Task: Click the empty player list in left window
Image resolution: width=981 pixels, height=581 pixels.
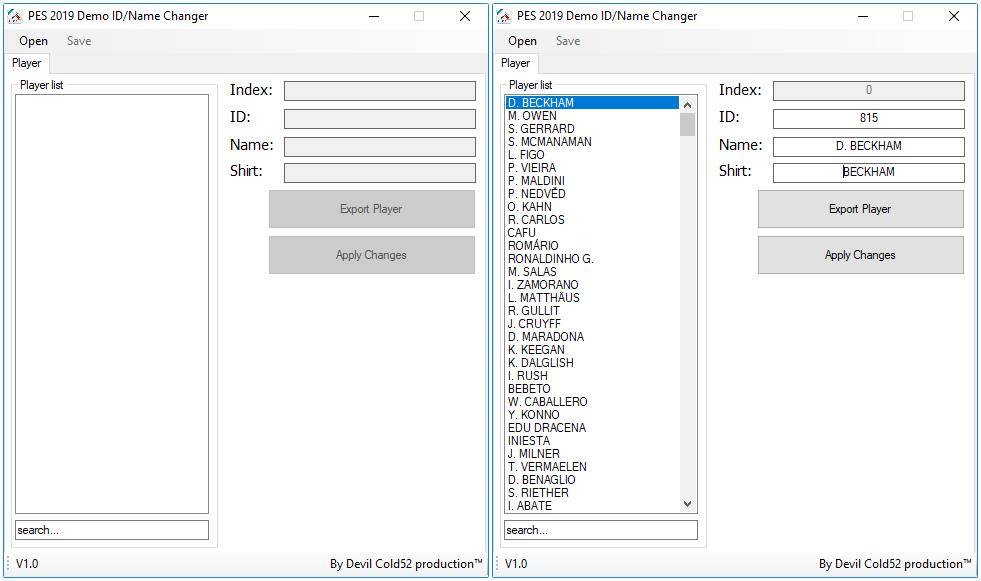Action: (112, 304)
